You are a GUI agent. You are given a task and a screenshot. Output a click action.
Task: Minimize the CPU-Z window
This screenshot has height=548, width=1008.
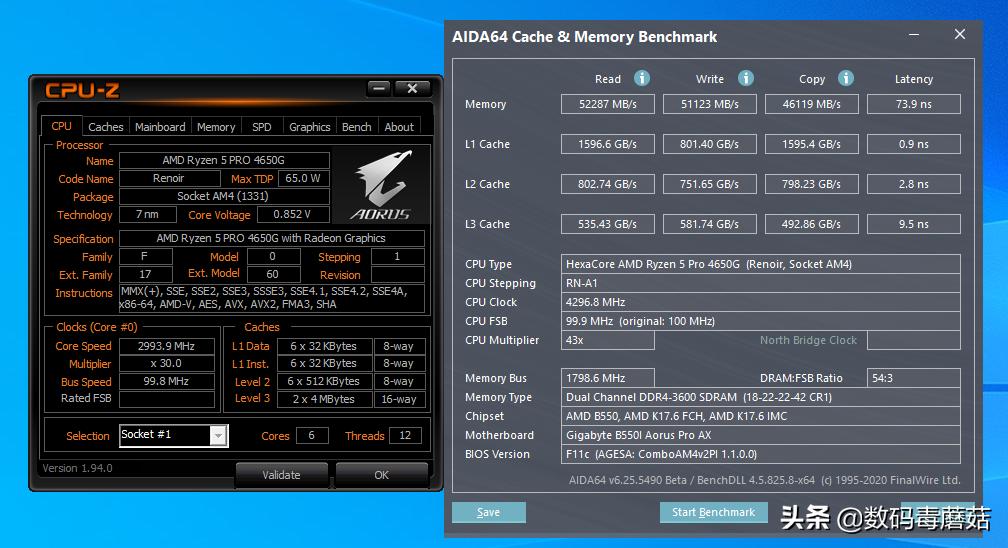(x=379, y=88)
